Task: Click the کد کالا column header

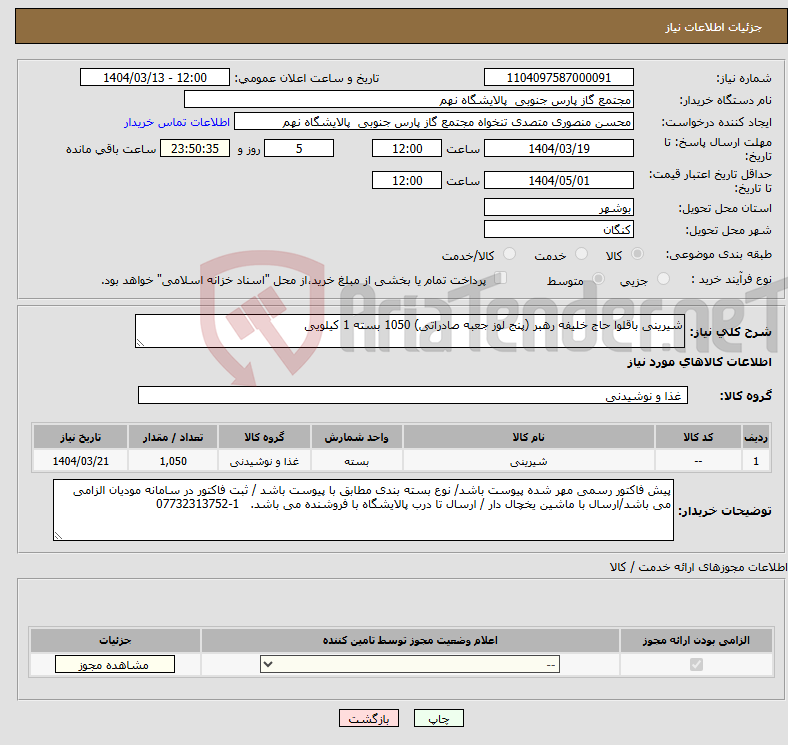Action: pyautogui.click(x=698, y=437)
